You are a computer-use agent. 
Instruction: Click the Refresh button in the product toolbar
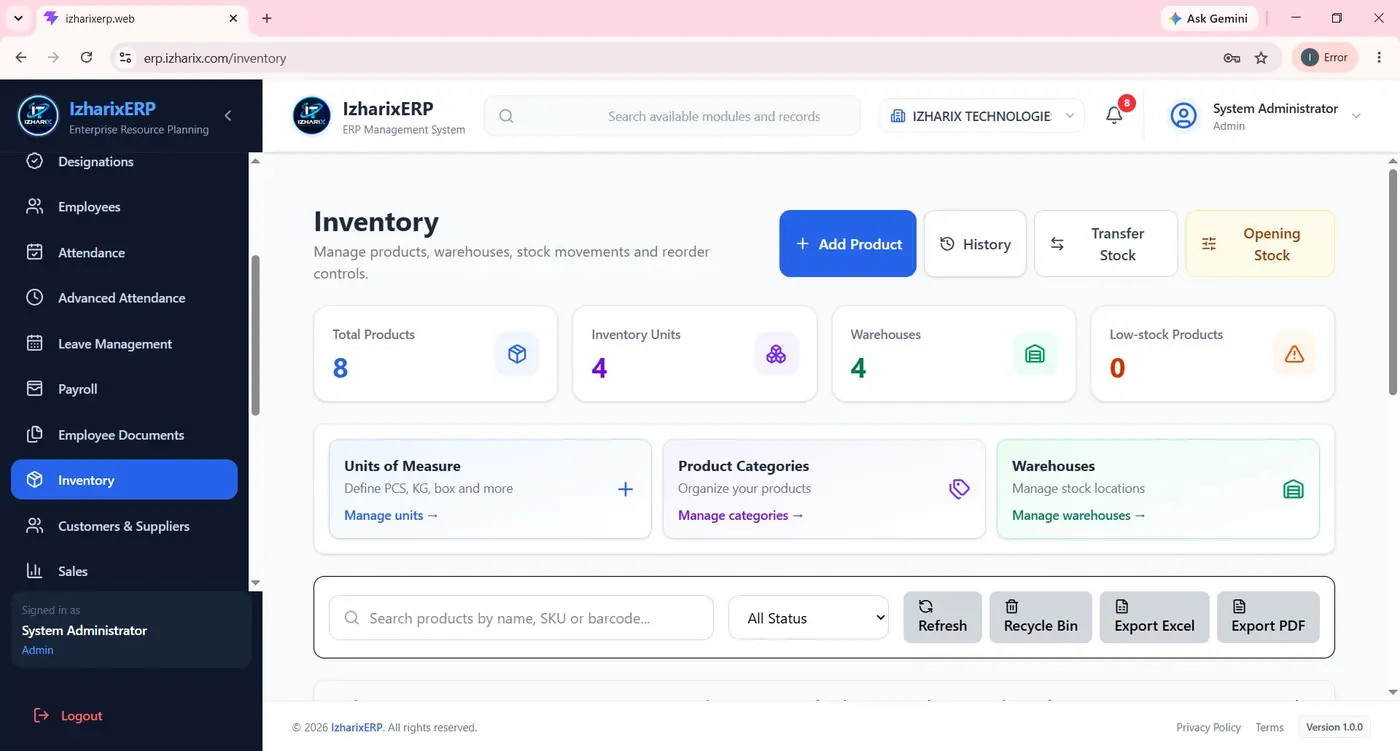tap(943, 617)
